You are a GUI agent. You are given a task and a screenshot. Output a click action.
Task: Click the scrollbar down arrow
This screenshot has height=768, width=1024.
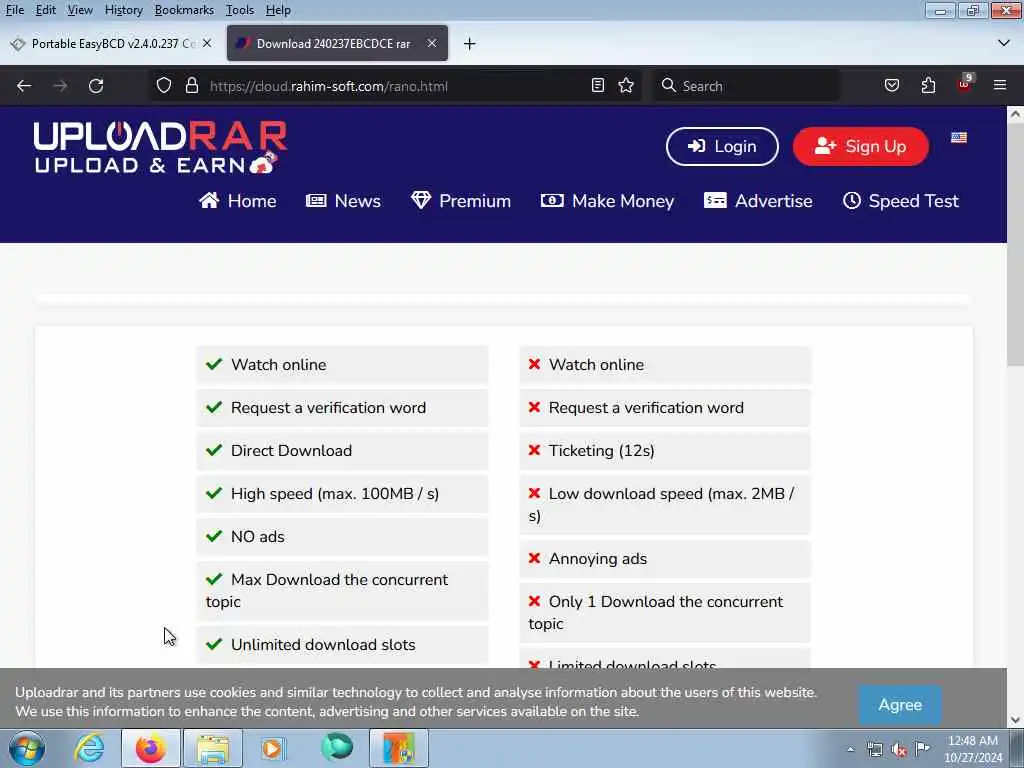pos(1015,720)
